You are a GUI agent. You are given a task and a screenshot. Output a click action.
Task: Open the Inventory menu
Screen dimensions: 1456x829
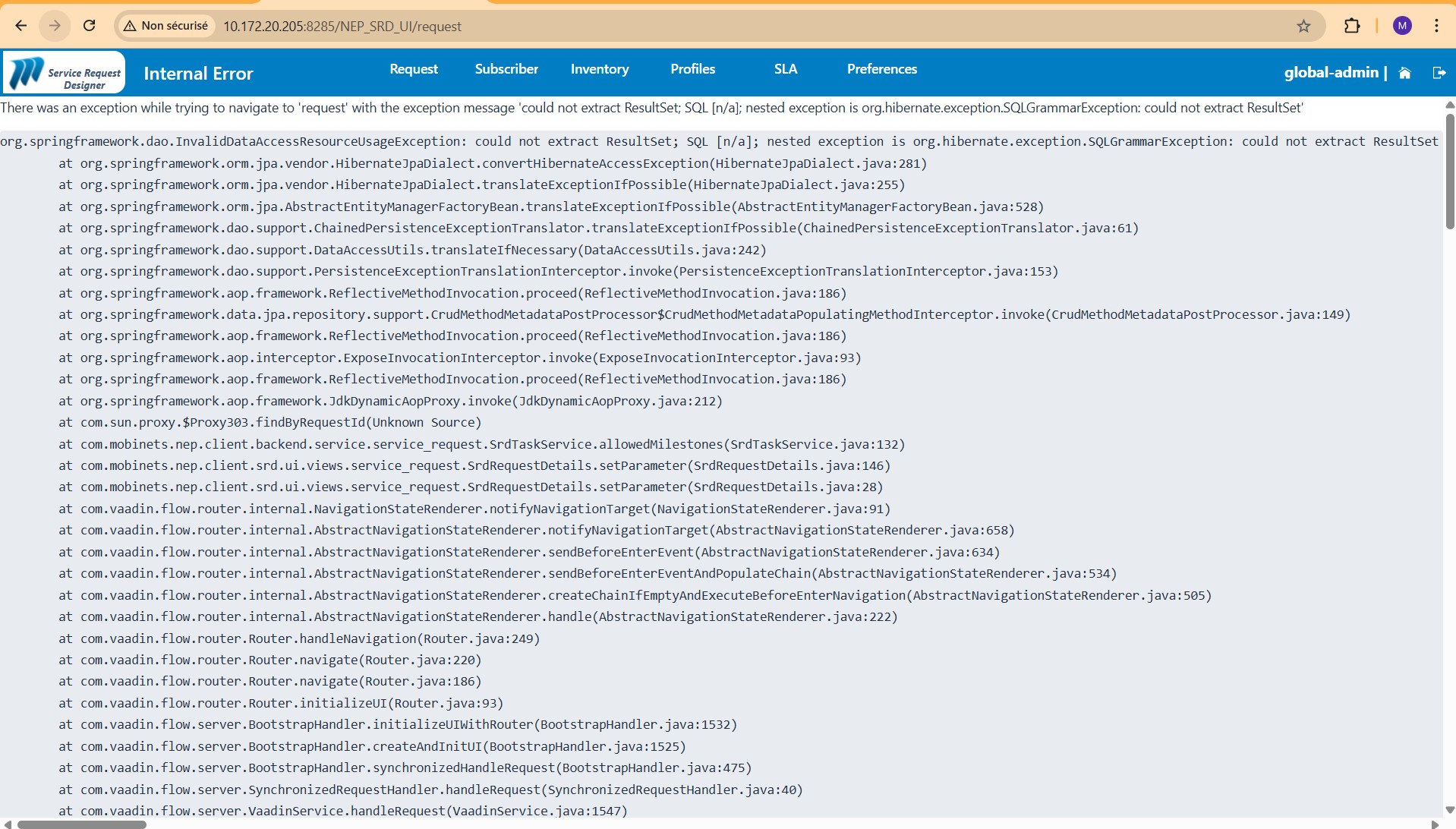[599, 69]
